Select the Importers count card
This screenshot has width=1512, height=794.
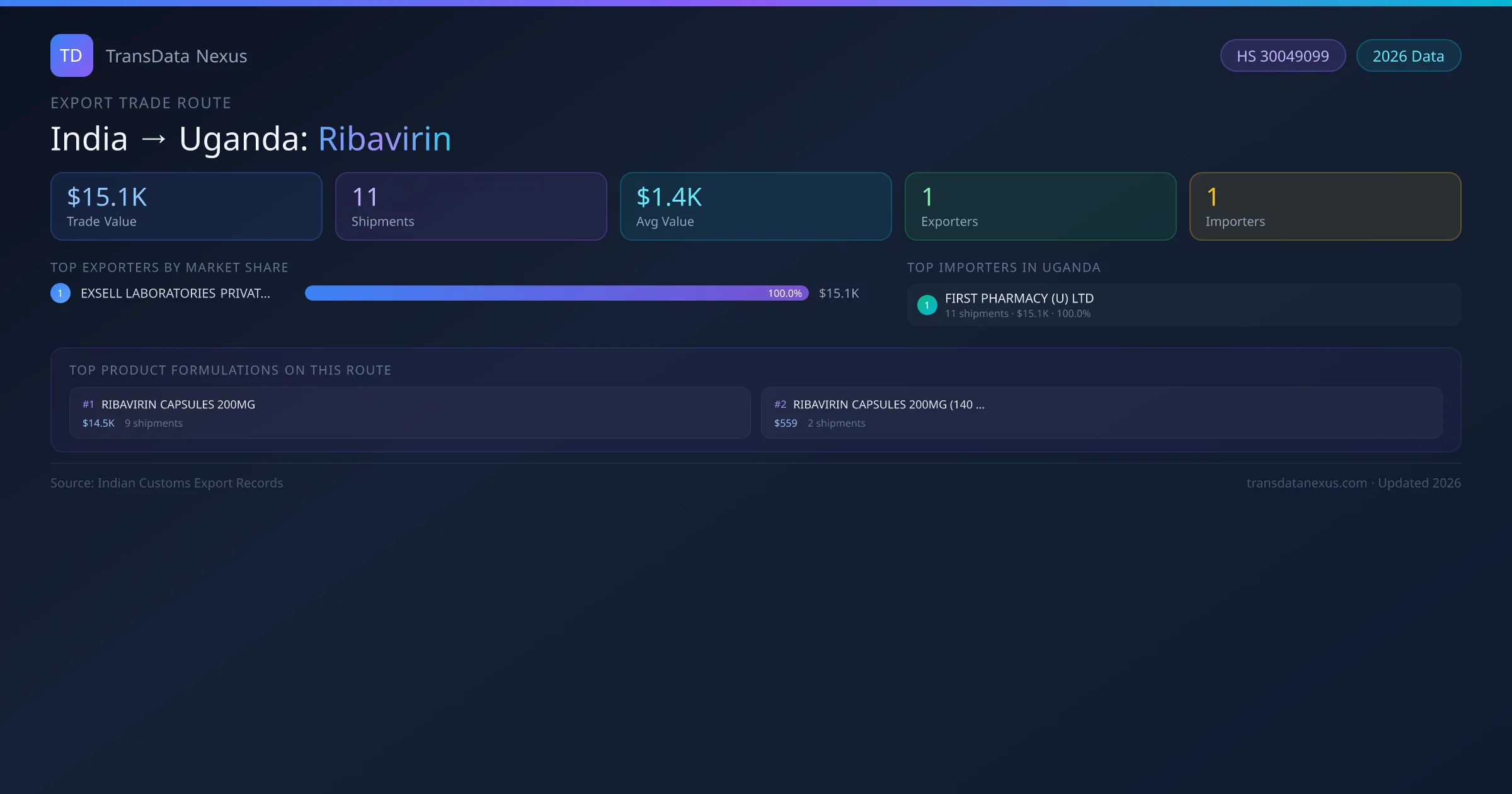[x=1325, y=207]
